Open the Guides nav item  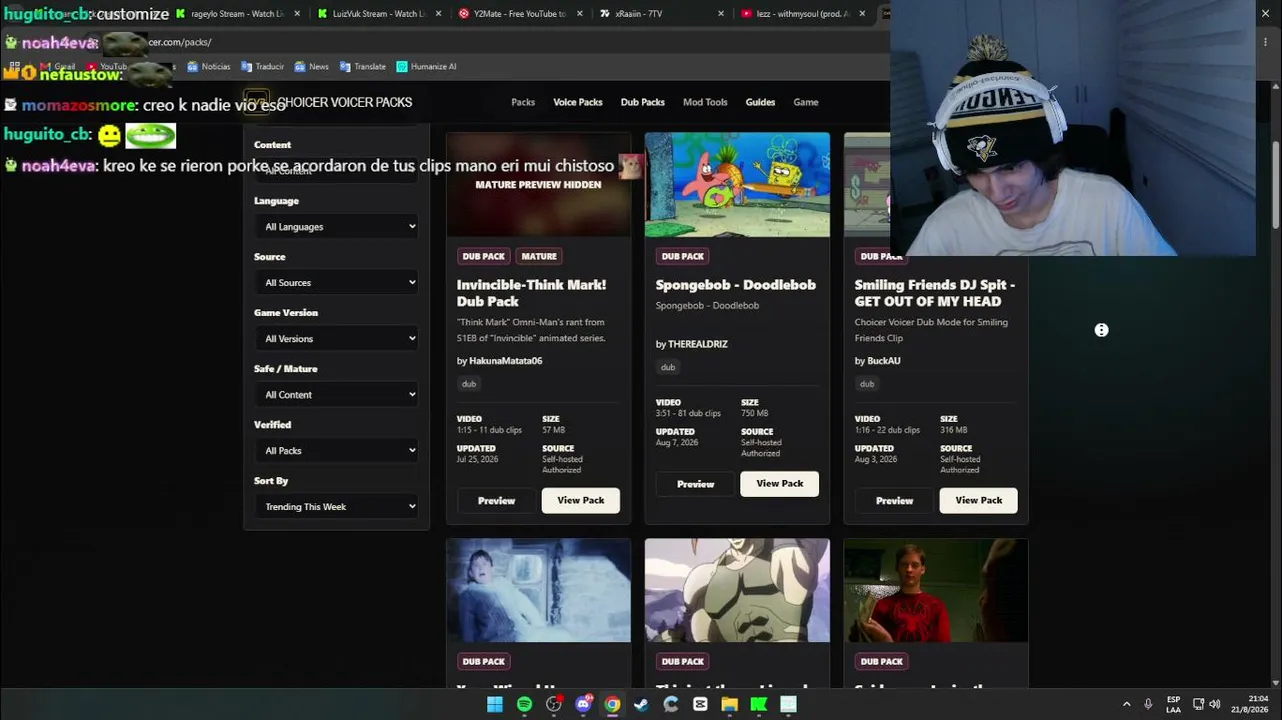click(x=760, y=102)
